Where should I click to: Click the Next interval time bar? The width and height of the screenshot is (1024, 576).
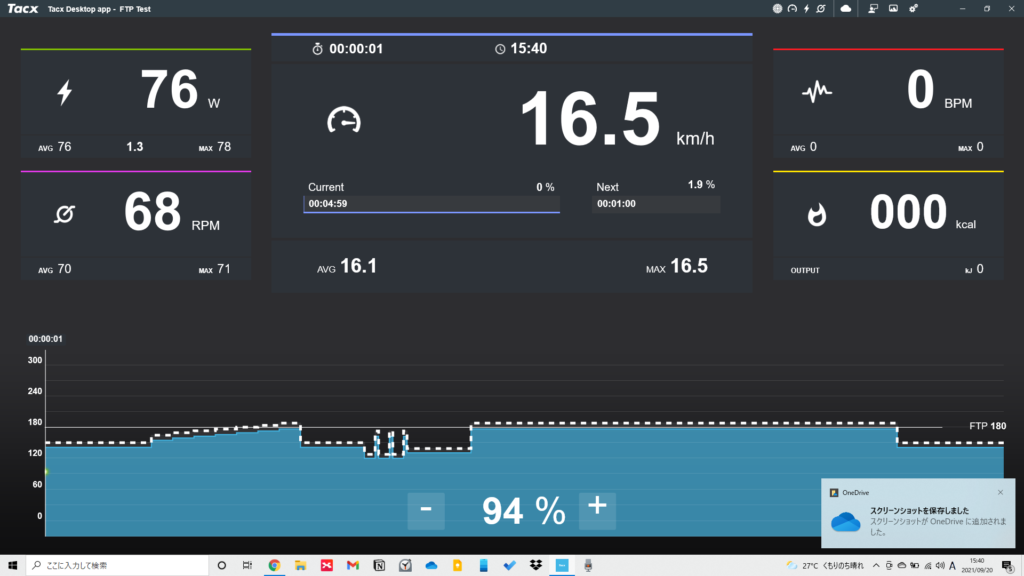[x=656, y=204]
